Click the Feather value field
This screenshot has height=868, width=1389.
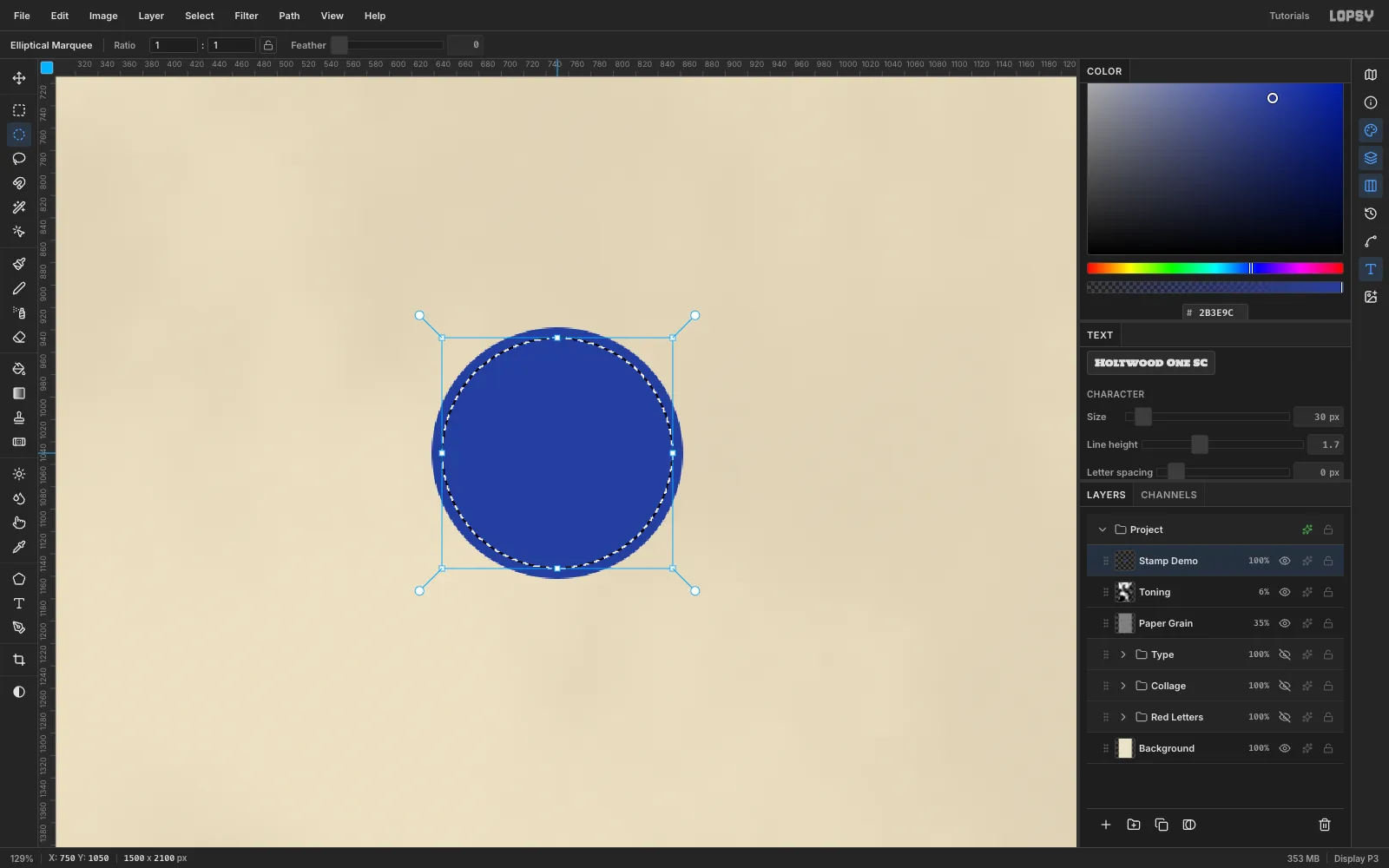pos(465,45)
